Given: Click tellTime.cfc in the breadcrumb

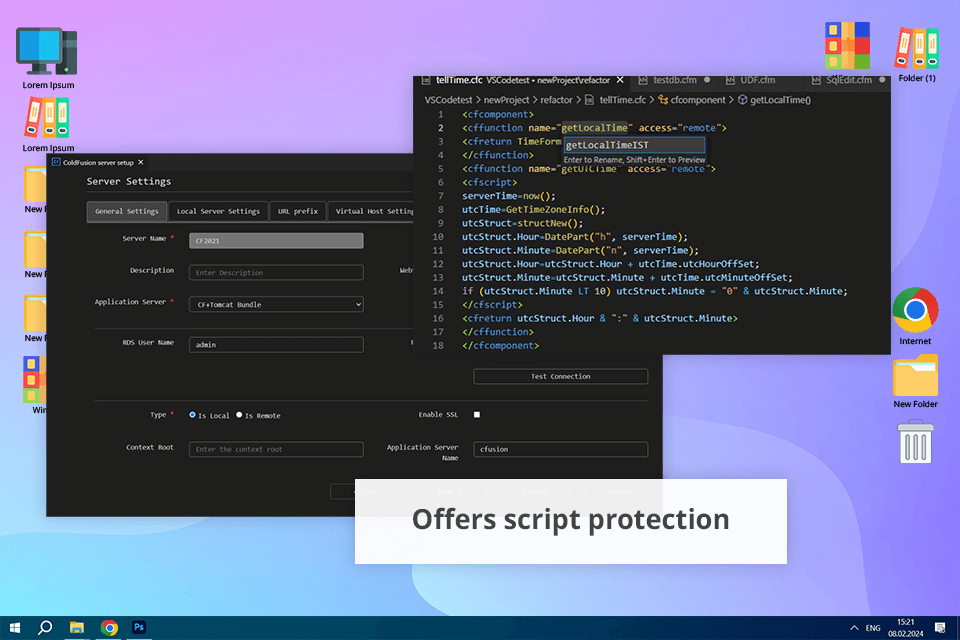Looking at the screenshot, I should 622,100.
